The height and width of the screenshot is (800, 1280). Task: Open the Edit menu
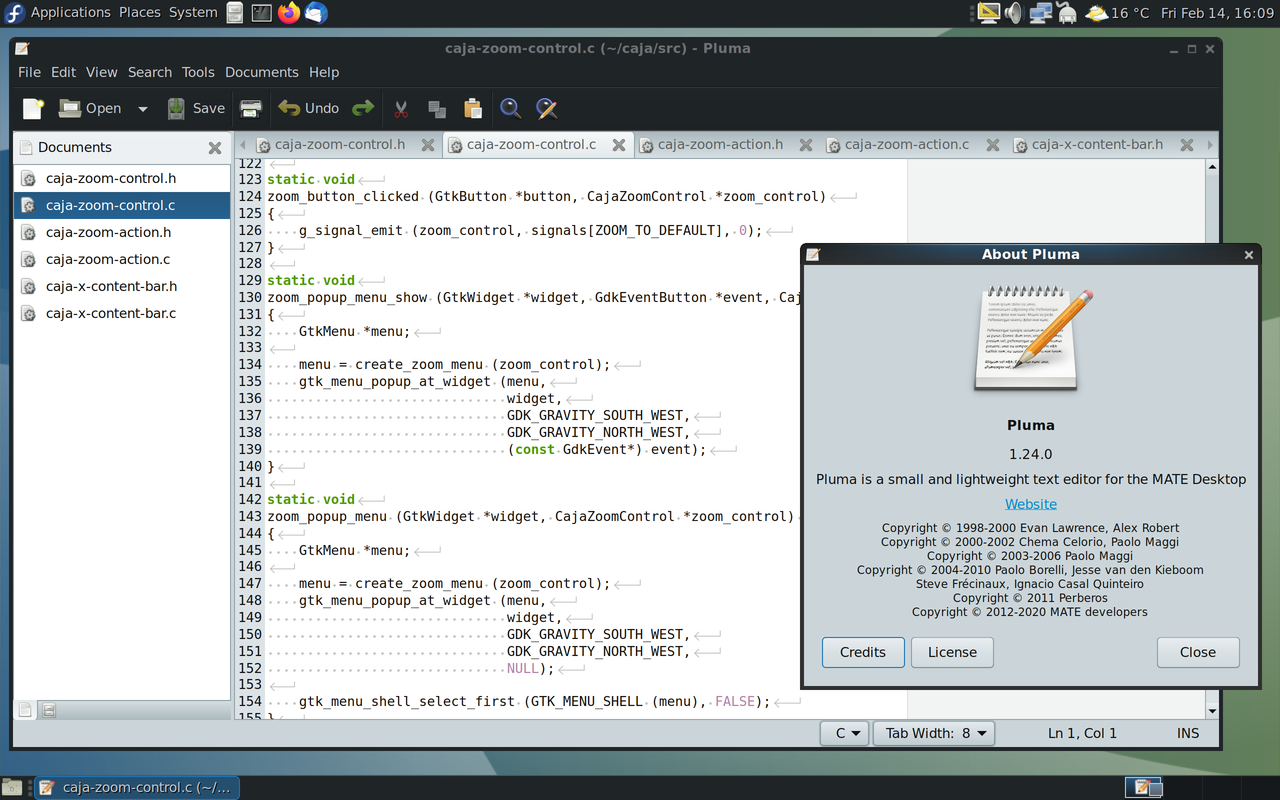63,72
